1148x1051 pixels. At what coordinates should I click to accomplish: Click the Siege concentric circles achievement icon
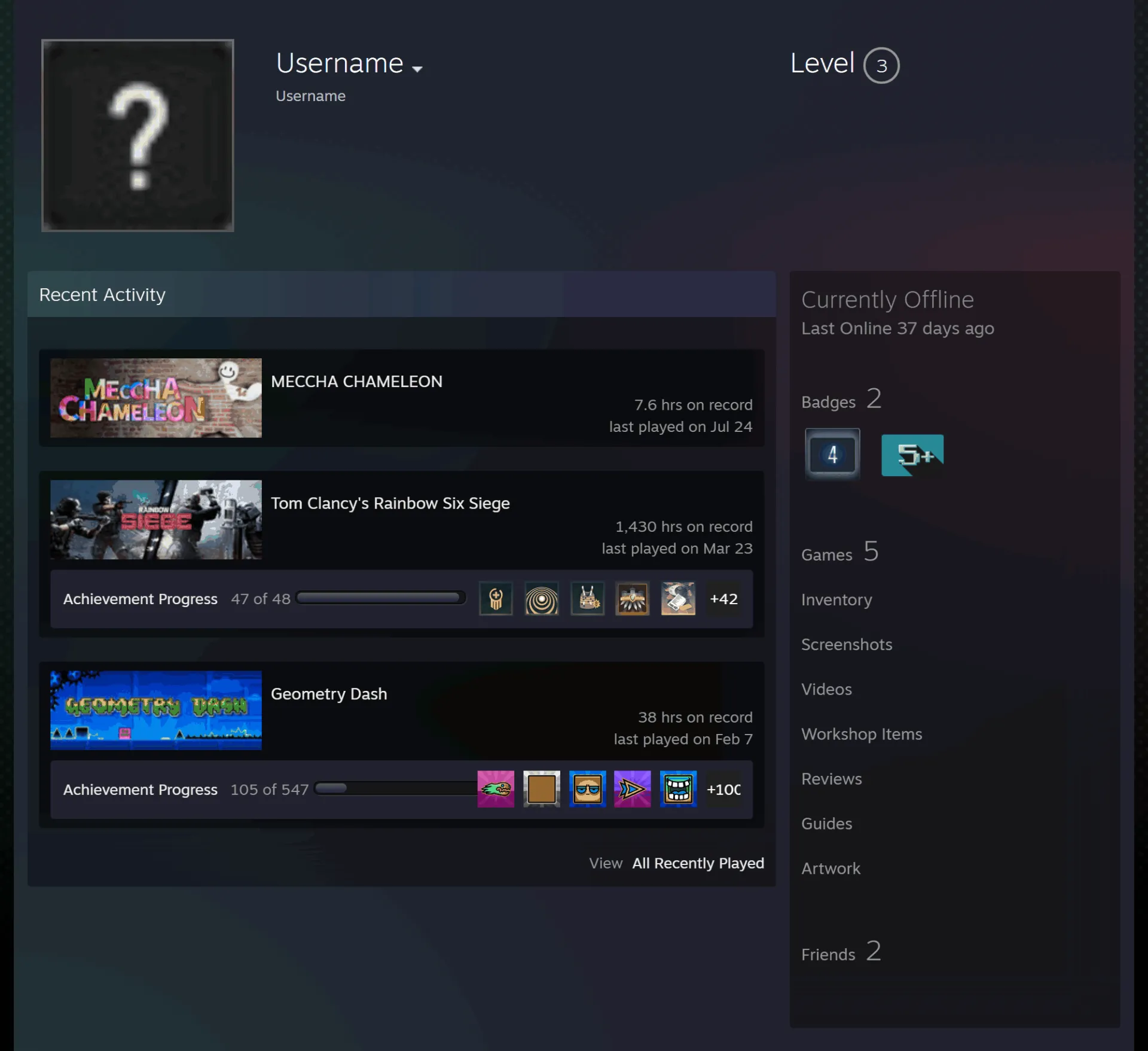pos(542,599)
